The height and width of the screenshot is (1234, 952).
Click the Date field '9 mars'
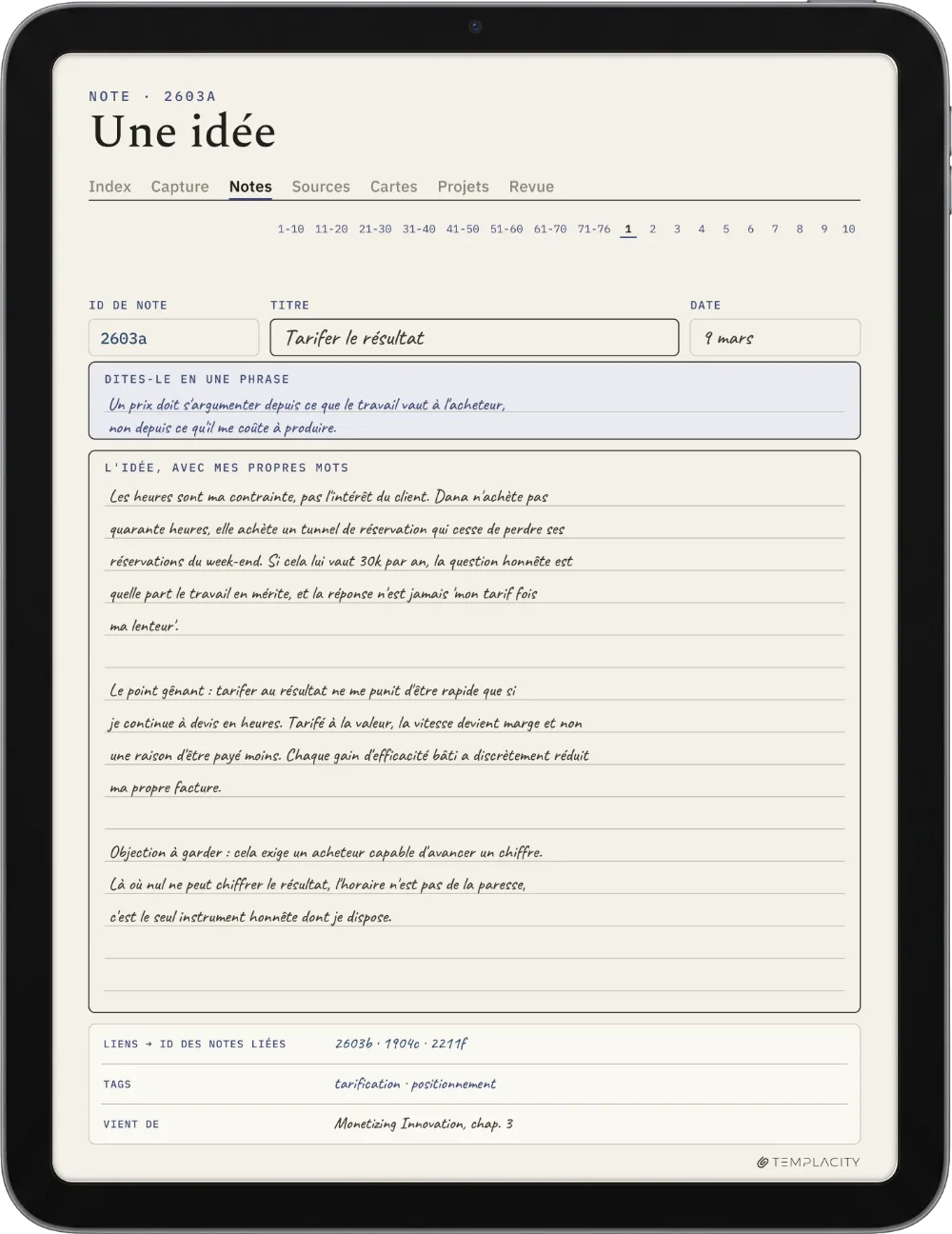(x=775, y=338)
